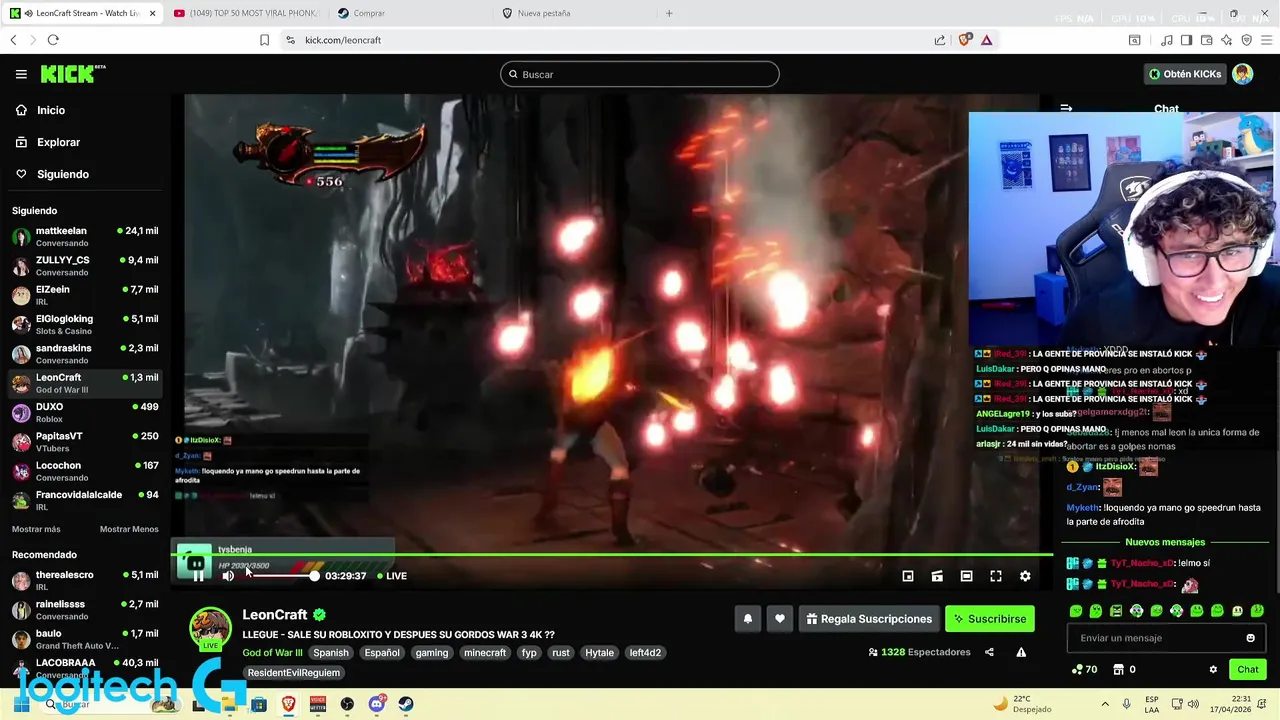Reload the page
Screen dimensions: 1280x720
(53, 40)
